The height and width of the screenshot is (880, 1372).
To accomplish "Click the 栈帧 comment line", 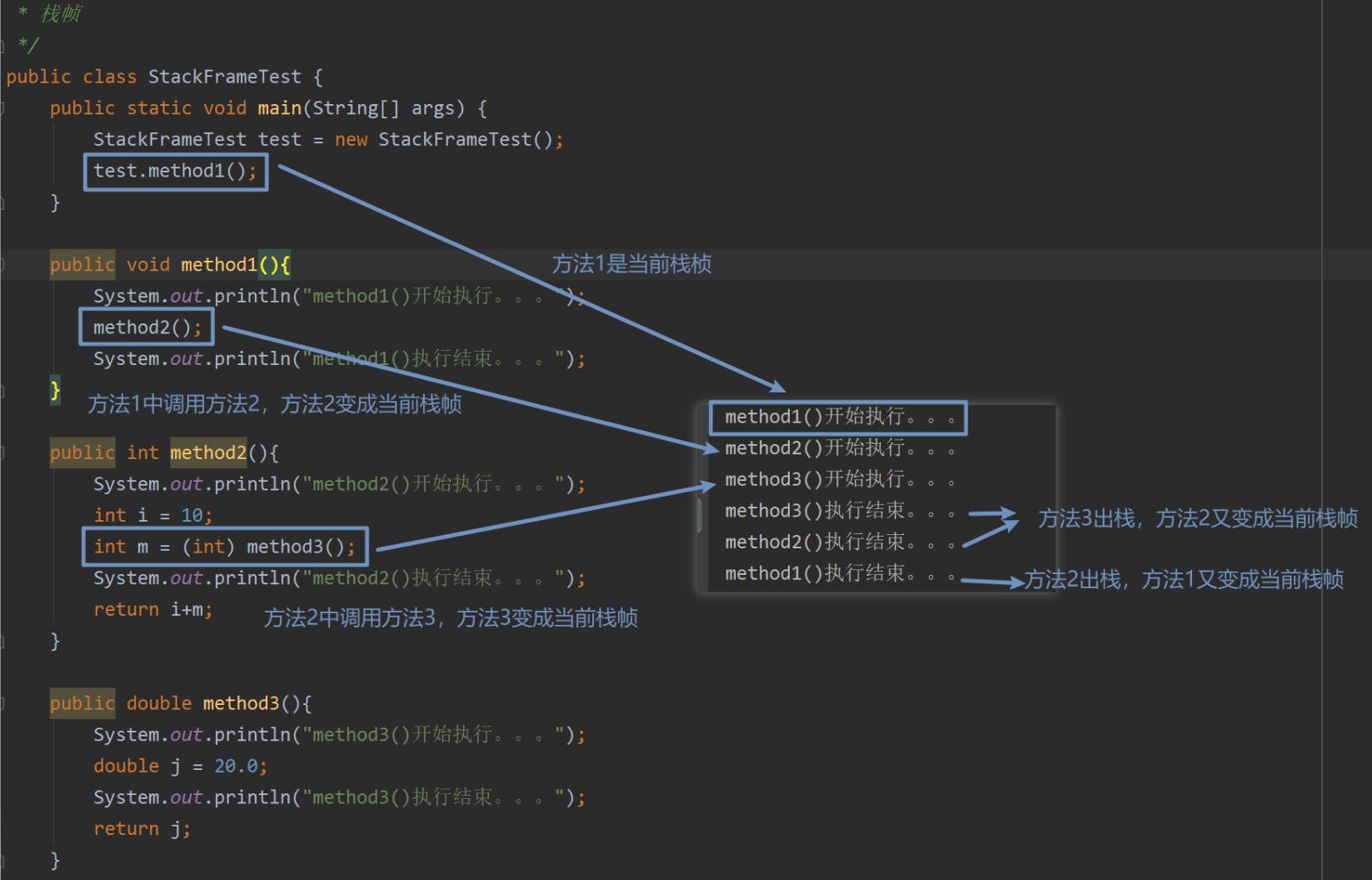I will 49,13.
